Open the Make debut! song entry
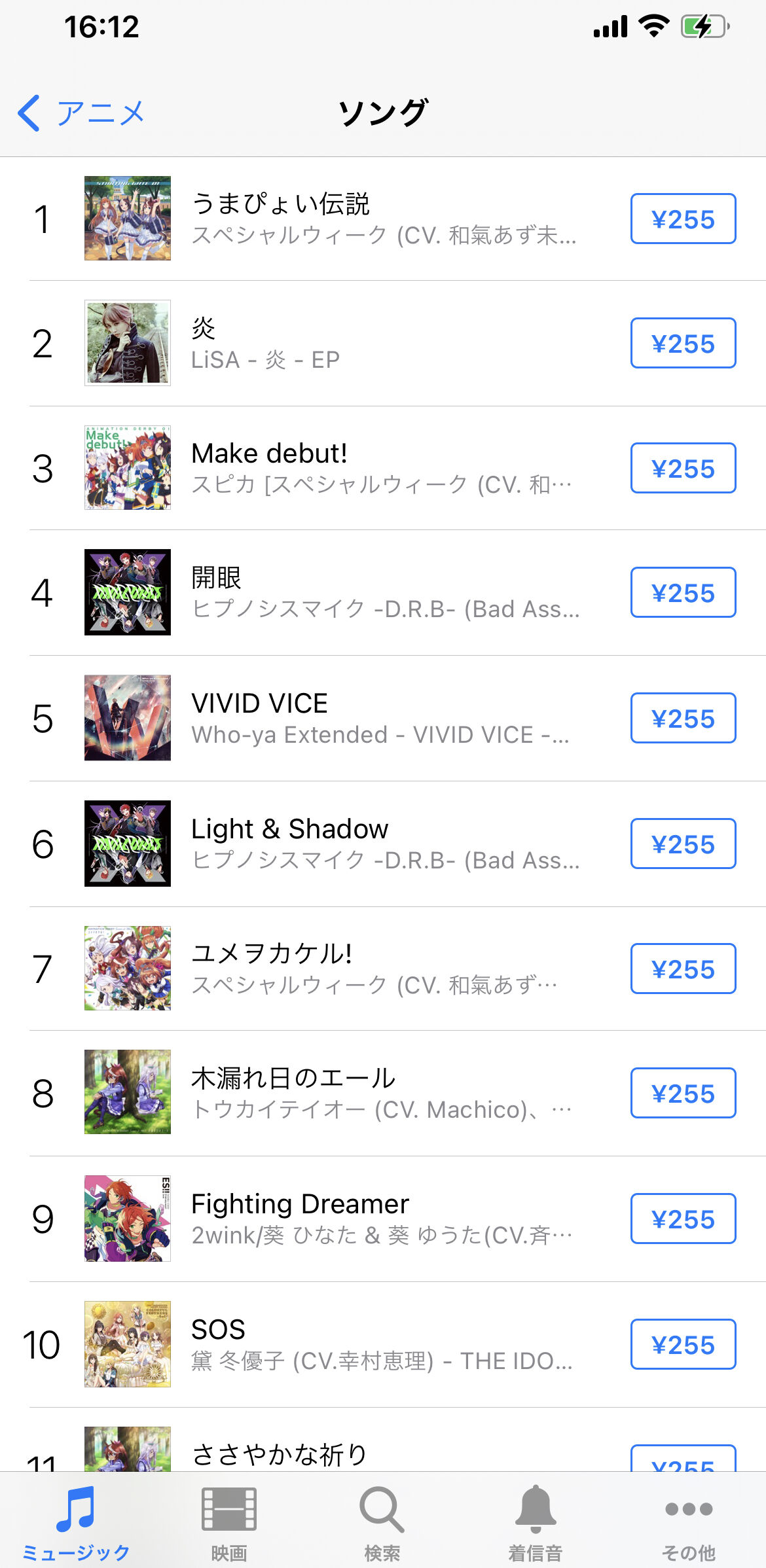Image resolution: width=766 pixels, height=1568 pixels. [x=269, y=454]
